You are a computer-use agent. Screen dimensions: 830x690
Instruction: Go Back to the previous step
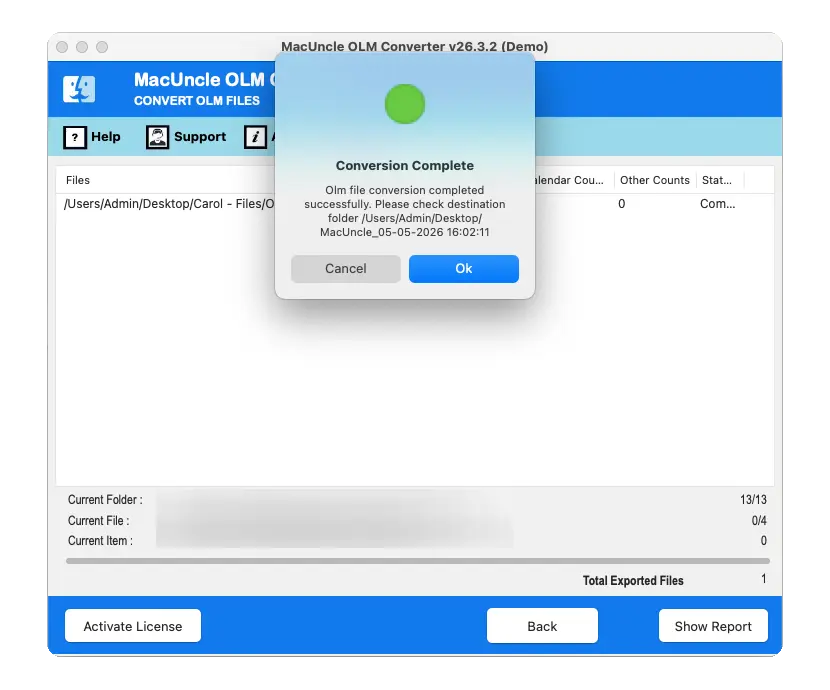pos(542,626)
